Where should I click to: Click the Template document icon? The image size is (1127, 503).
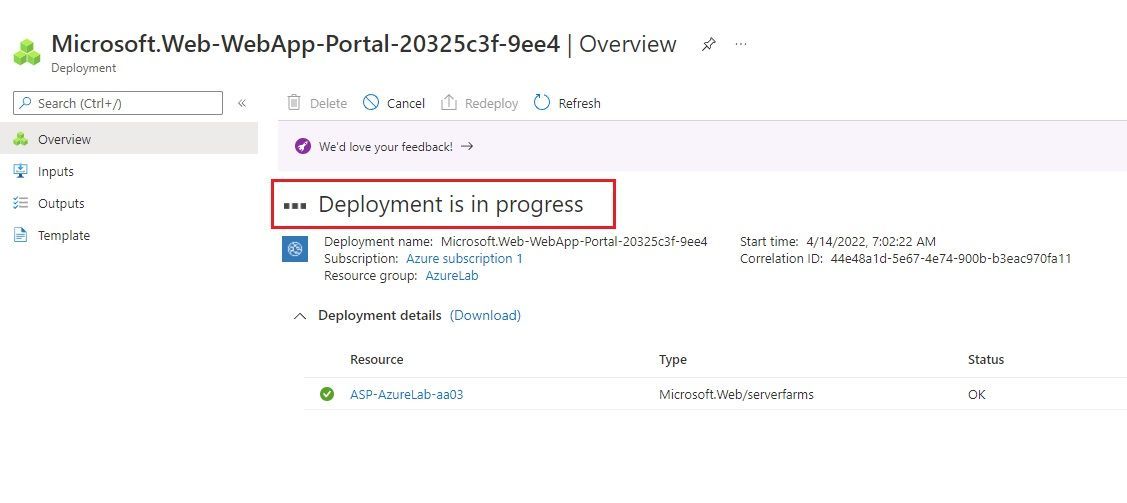[21, 235]
